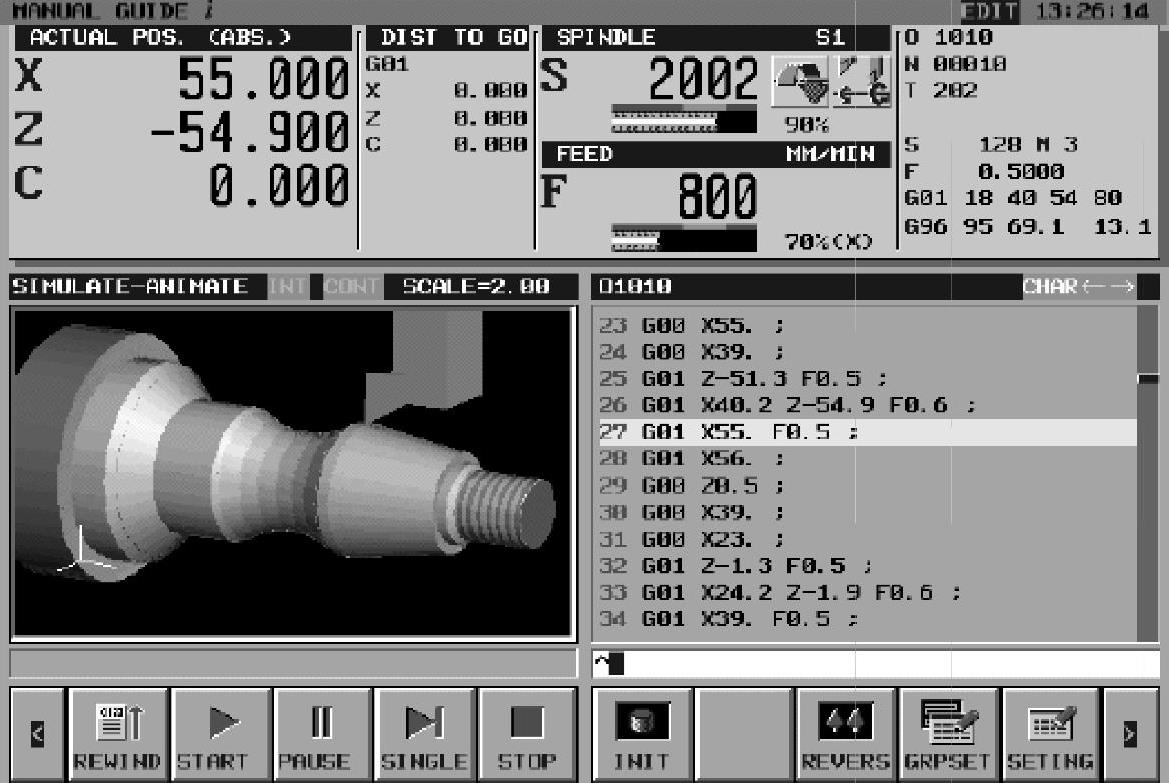Select the REVERS soft key
Image resolution: width=1169 pixels, height=783 pixels.
click(x=845, y=735)
